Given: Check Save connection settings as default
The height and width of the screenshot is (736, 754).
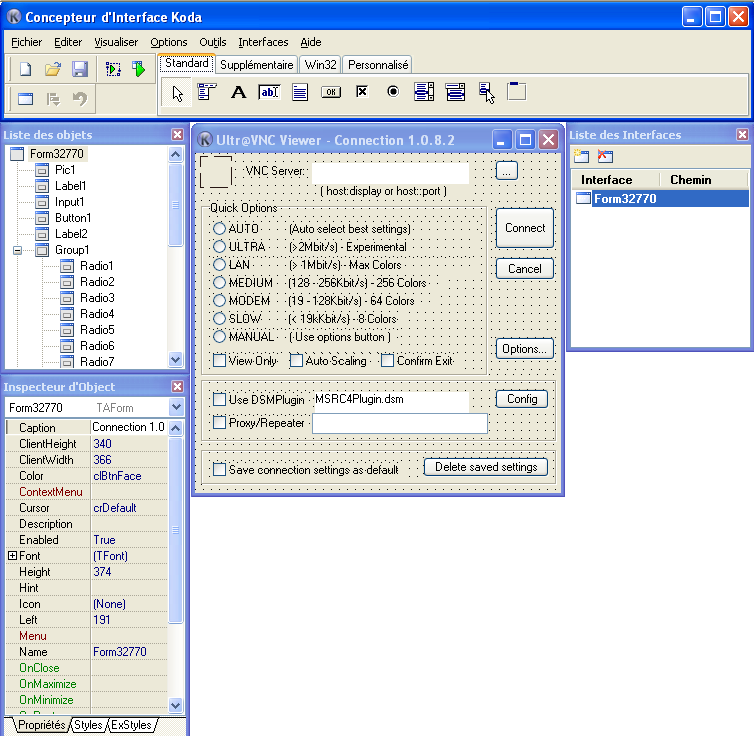Looking at the screenshot, I should [x=219, y=469].
